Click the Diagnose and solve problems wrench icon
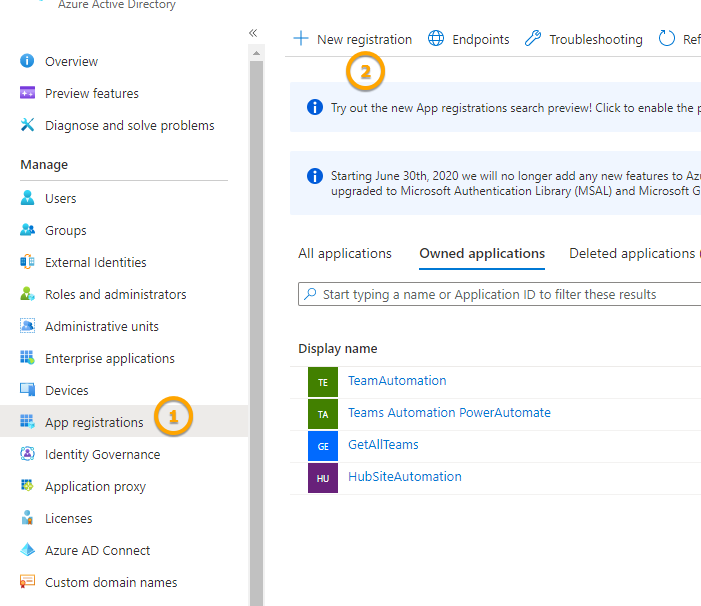Viewport: 701px width, 606px height. coord(27,125)
